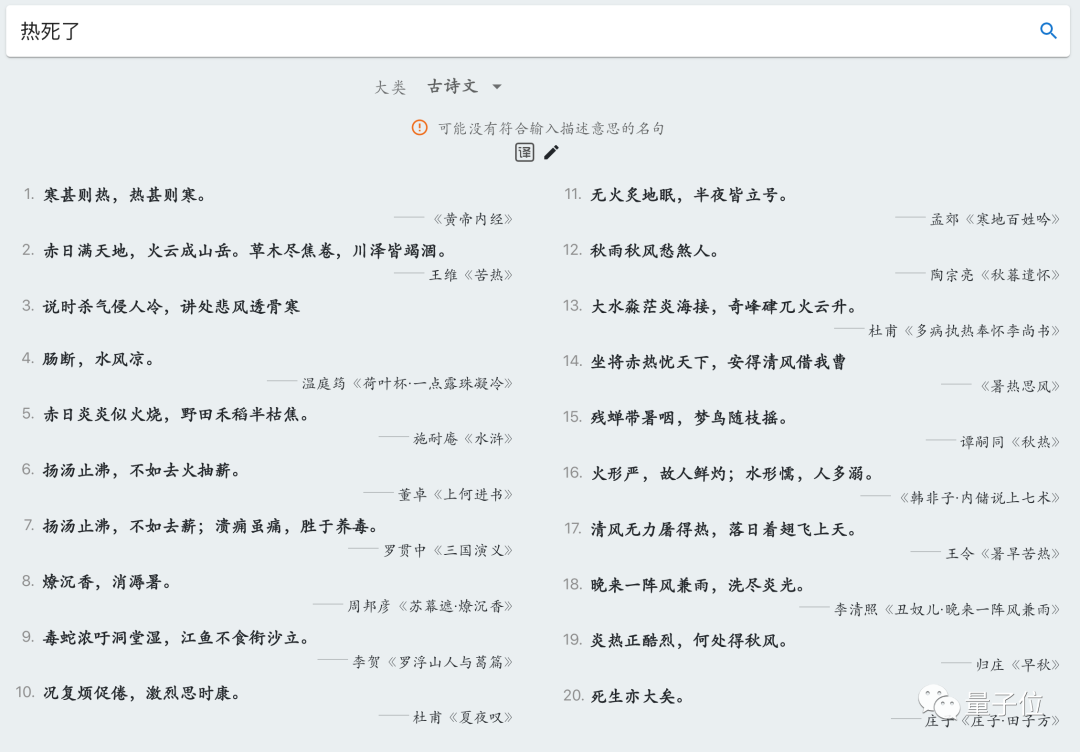This screenshot has height=752, width=1080.
Task: Open source 温庭筠《荷叶杯·一点露珠凝冷》
Action: point(407,384)
